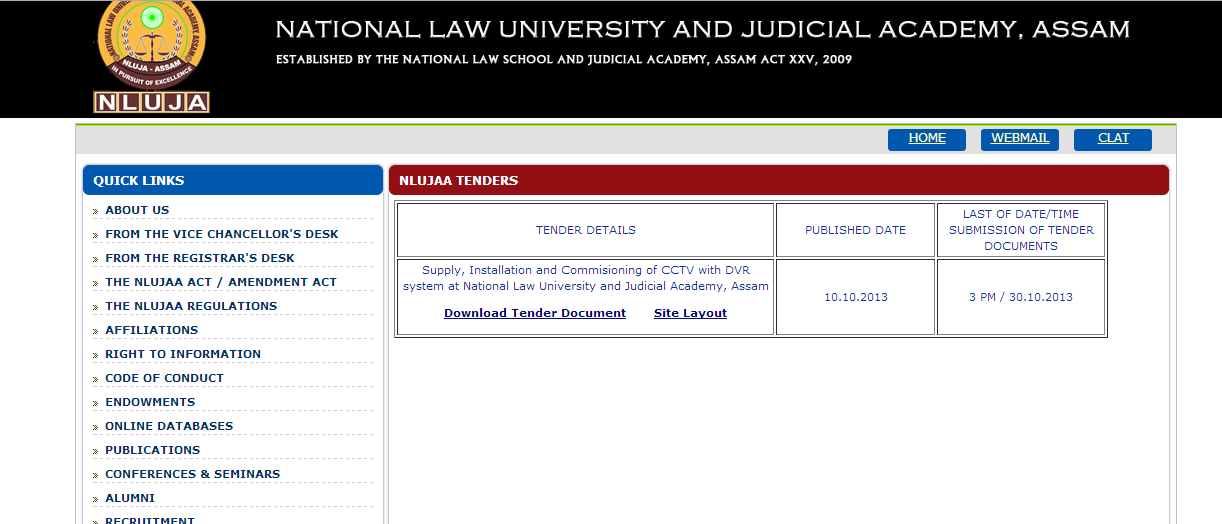View The NLUJAA Act / Amendment Act
The image size is (1222, 524).
[x=221, y=282]
